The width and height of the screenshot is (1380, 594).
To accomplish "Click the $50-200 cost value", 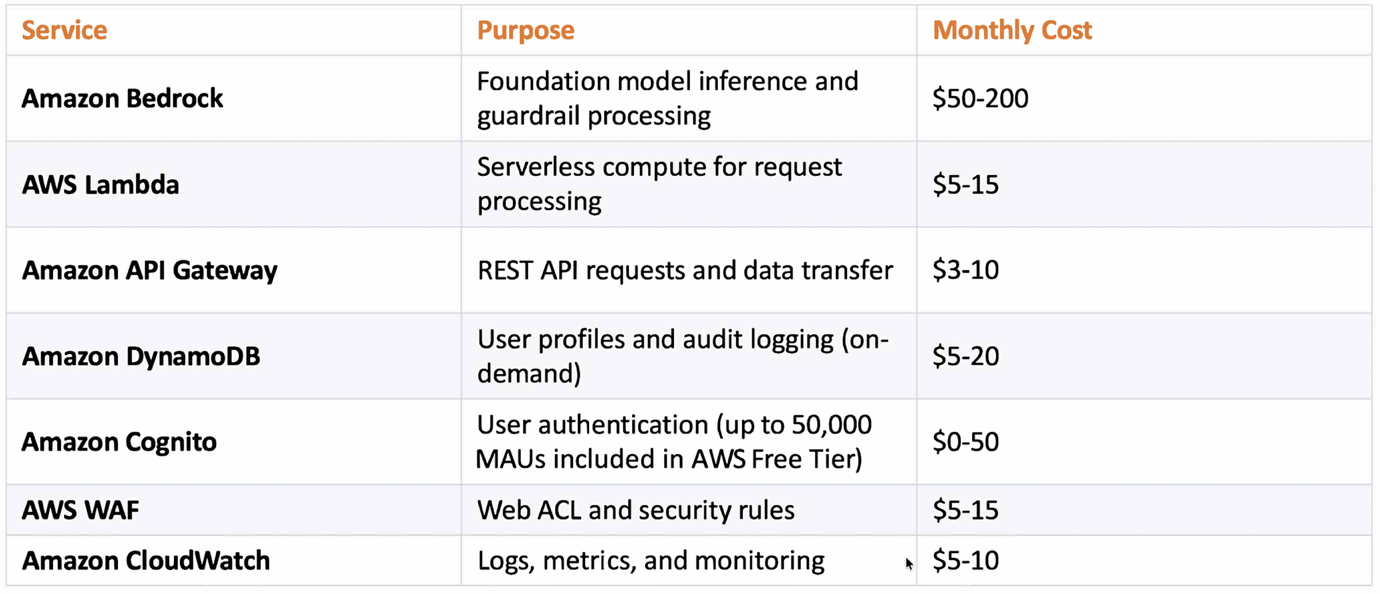I will (980, 98).
